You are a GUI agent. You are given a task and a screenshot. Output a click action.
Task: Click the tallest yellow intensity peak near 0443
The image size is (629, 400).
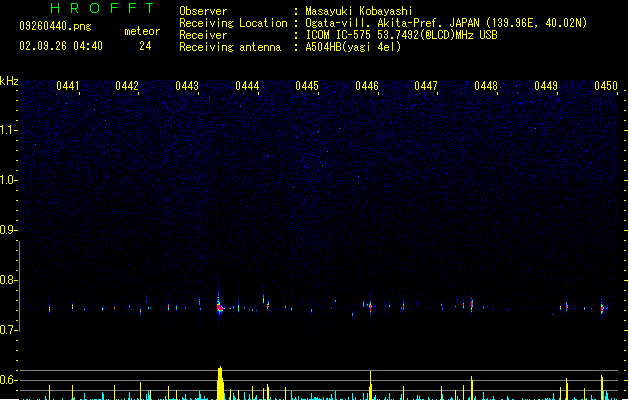point(220,383)
